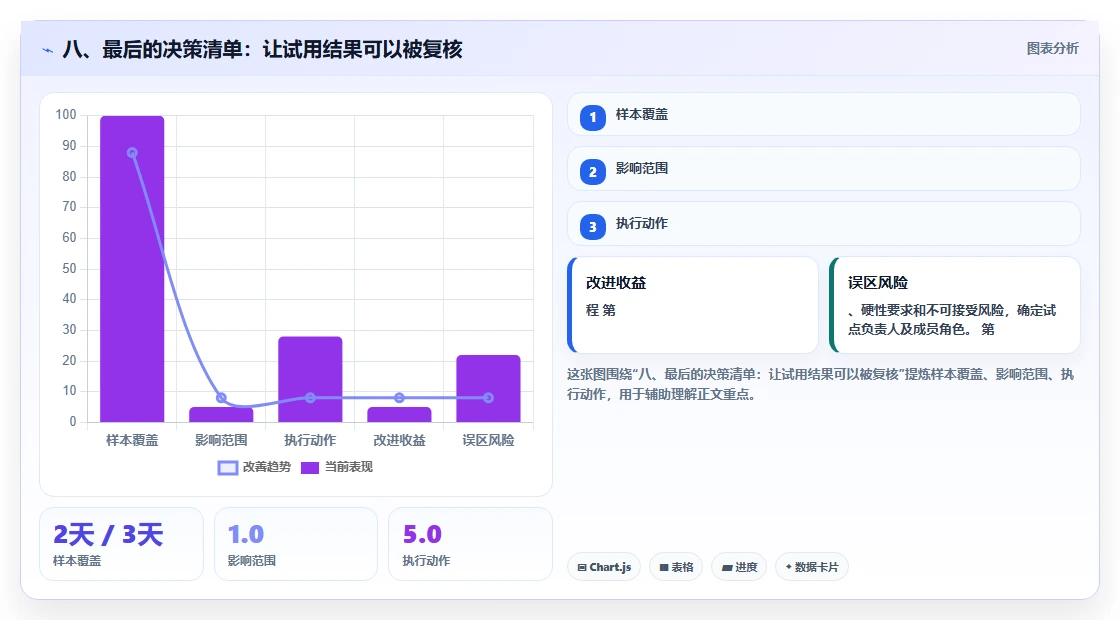Click the 改进收益 bar in chart

click(x=399, y=414)
